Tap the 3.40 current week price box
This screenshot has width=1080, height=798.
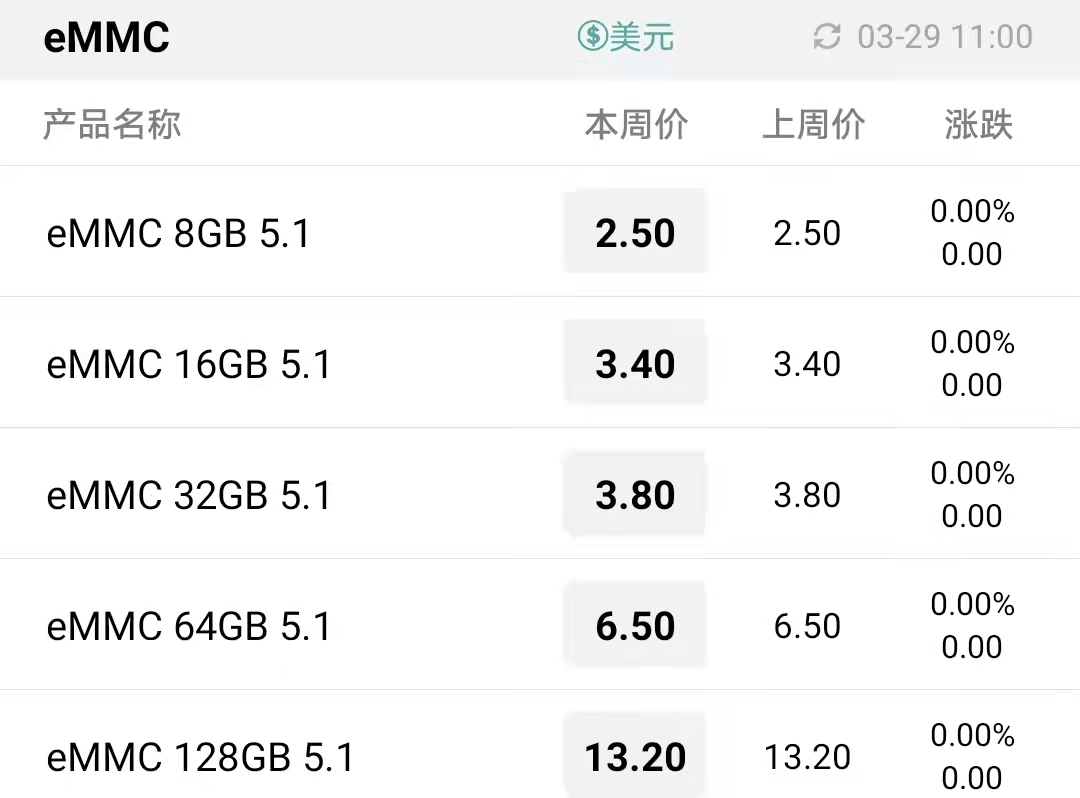635,363
